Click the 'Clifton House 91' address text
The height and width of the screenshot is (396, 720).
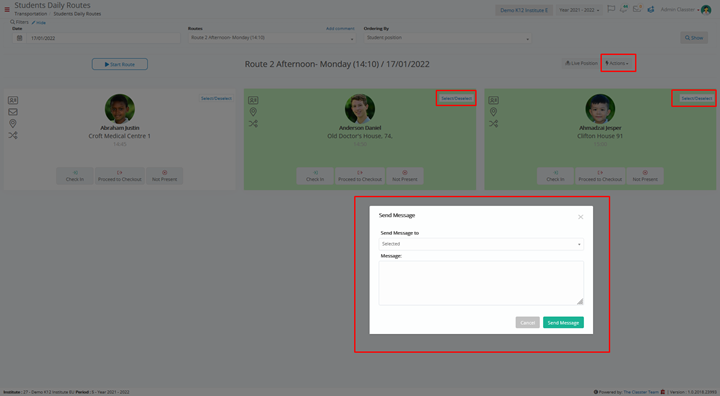[x=600, y=136]
